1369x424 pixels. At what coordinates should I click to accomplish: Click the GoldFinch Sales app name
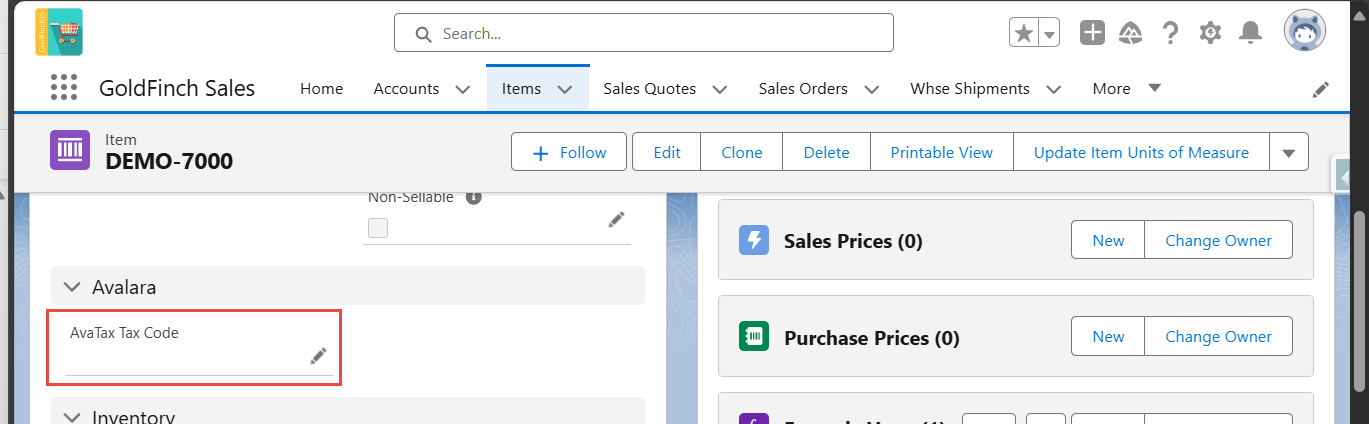pos(177,88)
